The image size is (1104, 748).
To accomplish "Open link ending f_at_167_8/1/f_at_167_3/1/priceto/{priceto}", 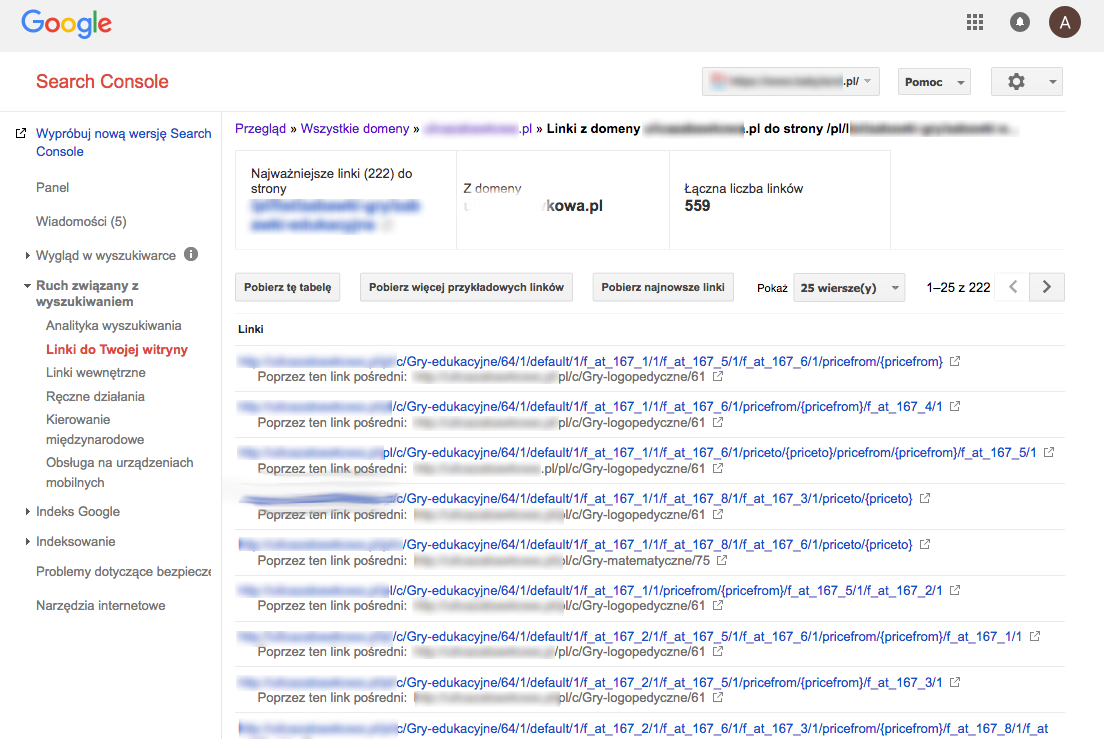I will pyautogui.click(x=575, y=498).
